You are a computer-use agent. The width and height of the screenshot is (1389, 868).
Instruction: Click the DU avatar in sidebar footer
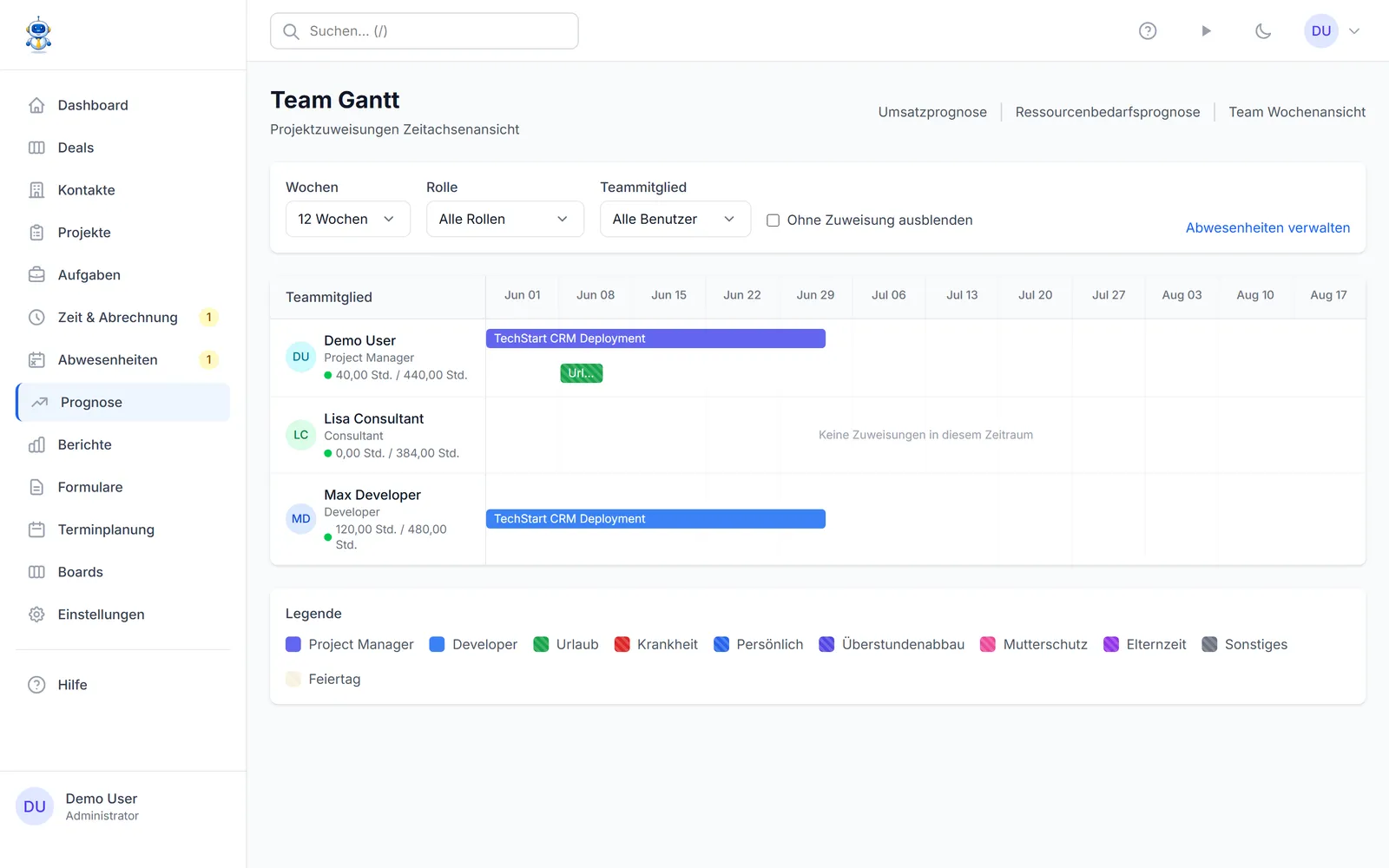[35, 806]
